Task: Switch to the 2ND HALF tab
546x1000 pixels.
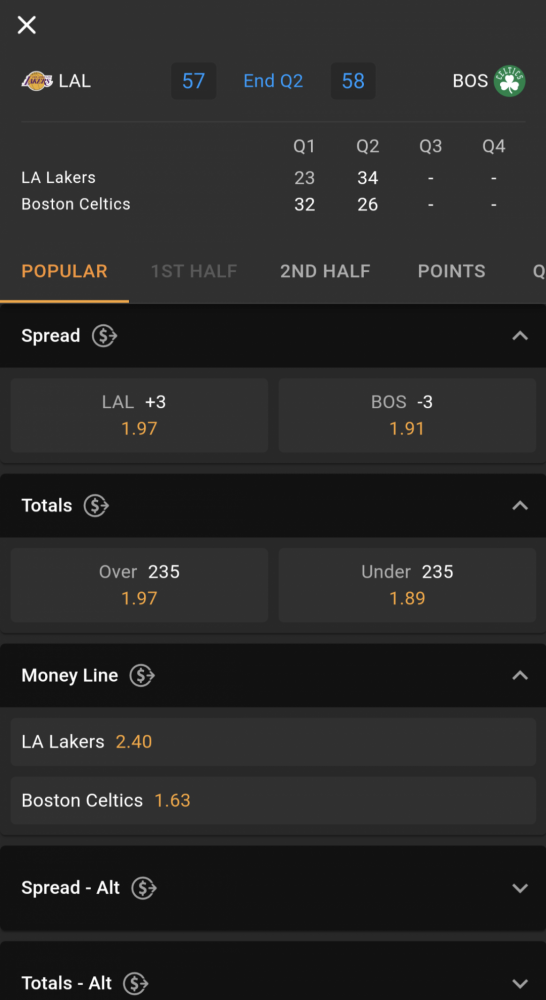Action: (x=325, y=271)
